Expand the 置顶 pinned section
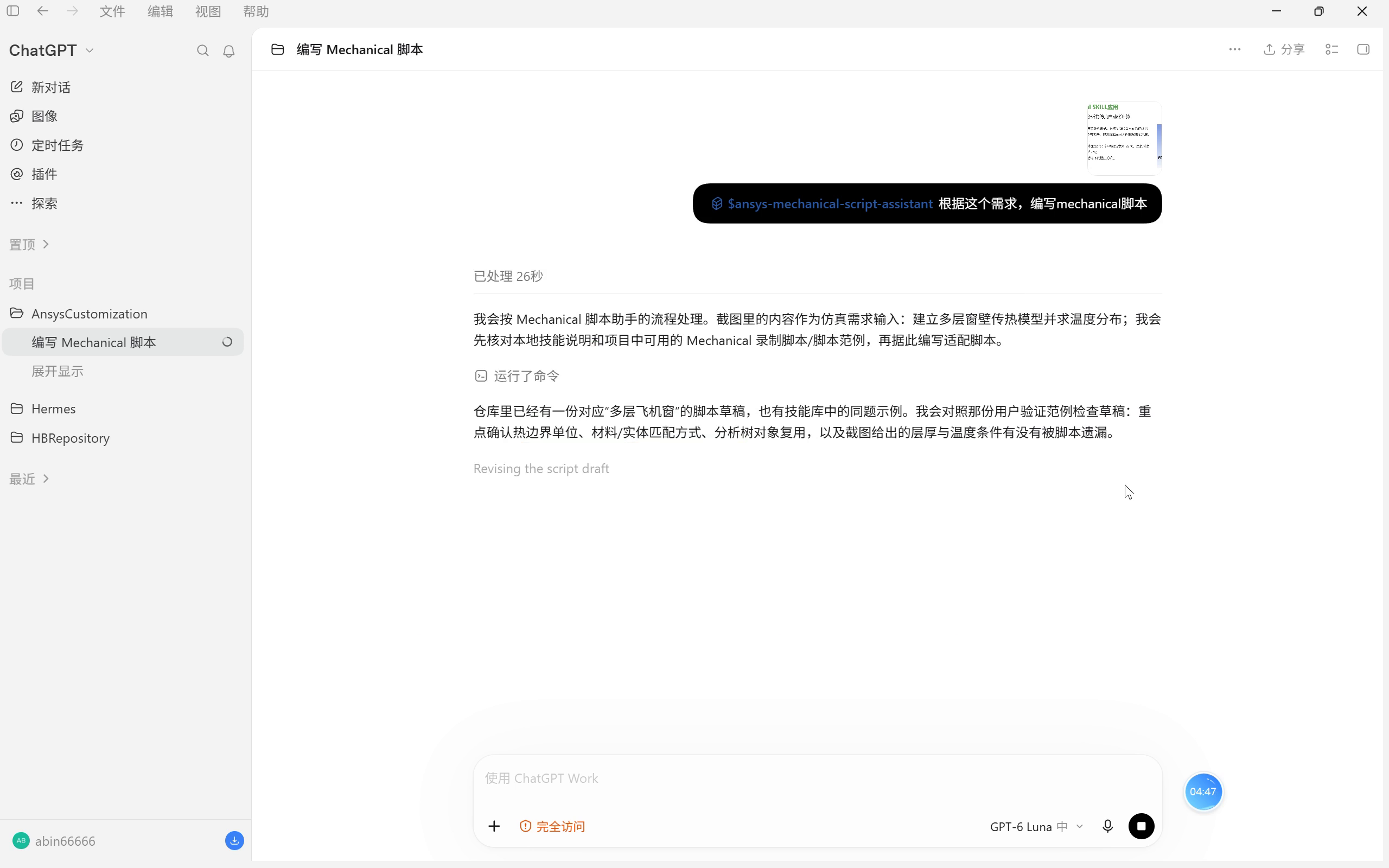Viewport: 1389px width, 868px height. tap(29, 245)
